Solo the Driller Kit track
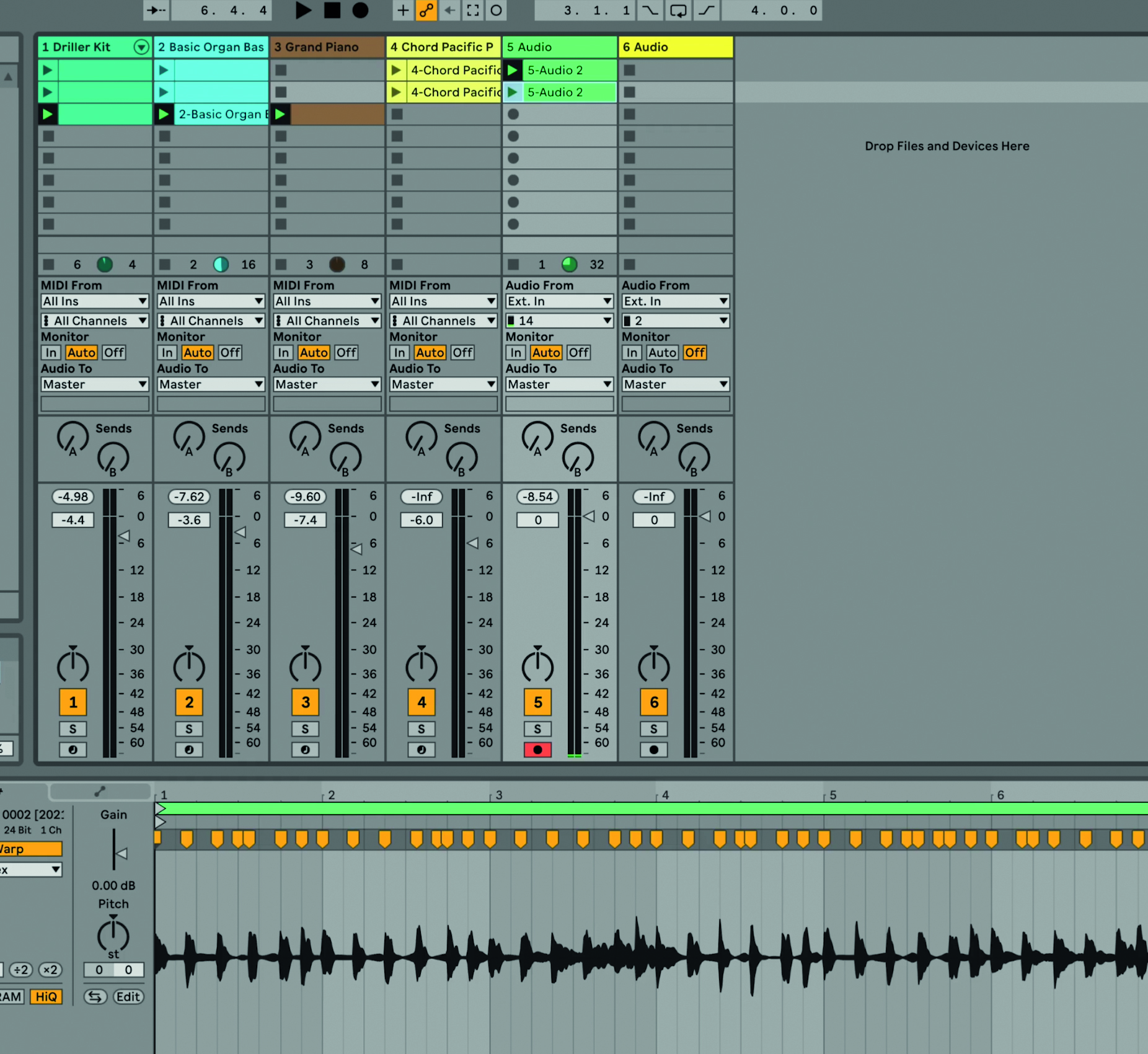 click(x=73, y=729)
